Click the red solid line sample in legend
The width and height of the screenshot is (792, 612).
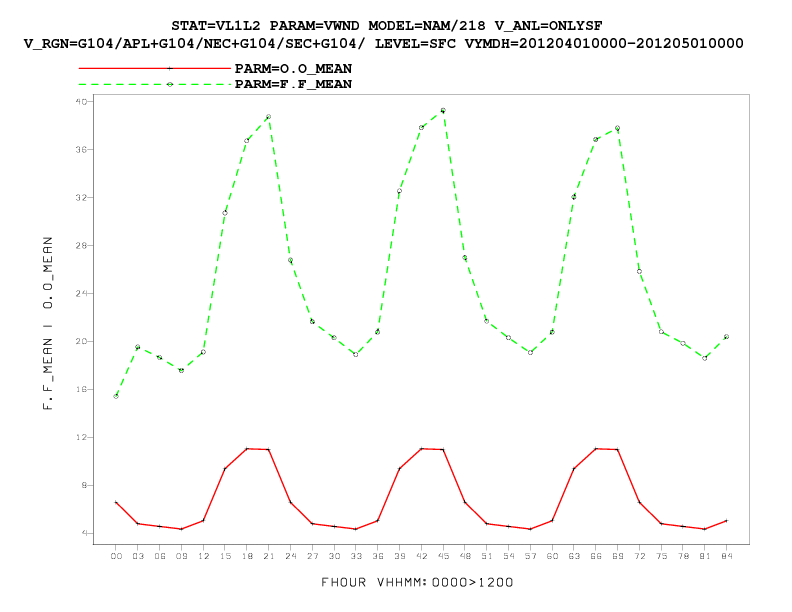pos(155,68)
